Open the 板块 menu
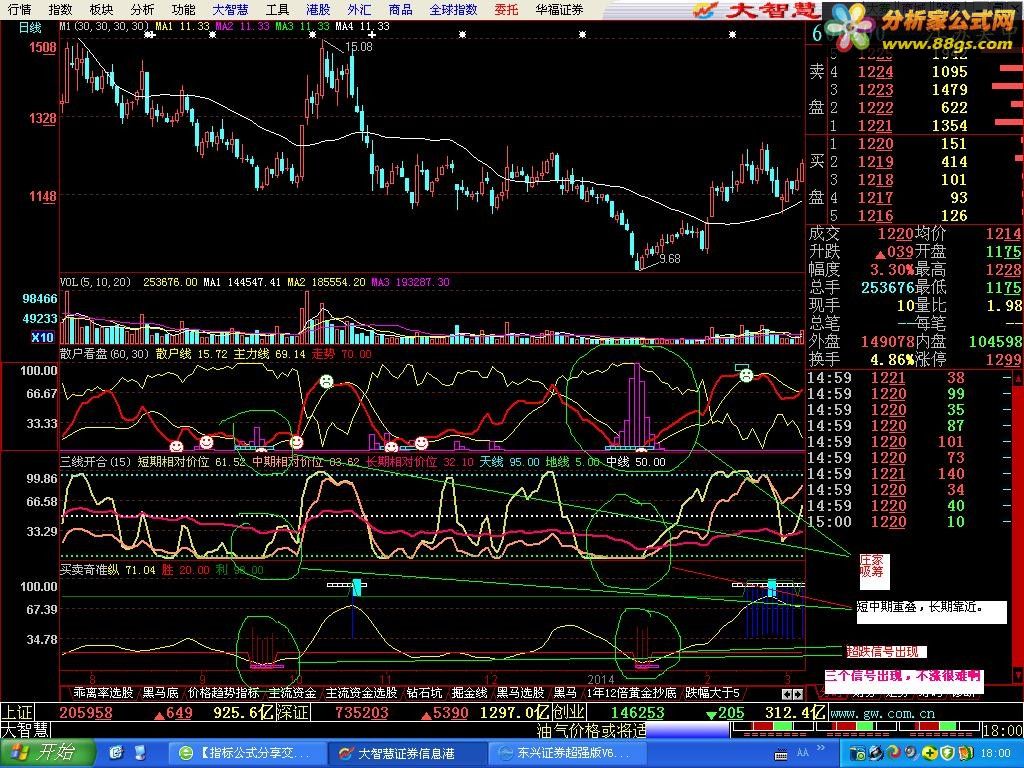 click(x=101, y=9)
